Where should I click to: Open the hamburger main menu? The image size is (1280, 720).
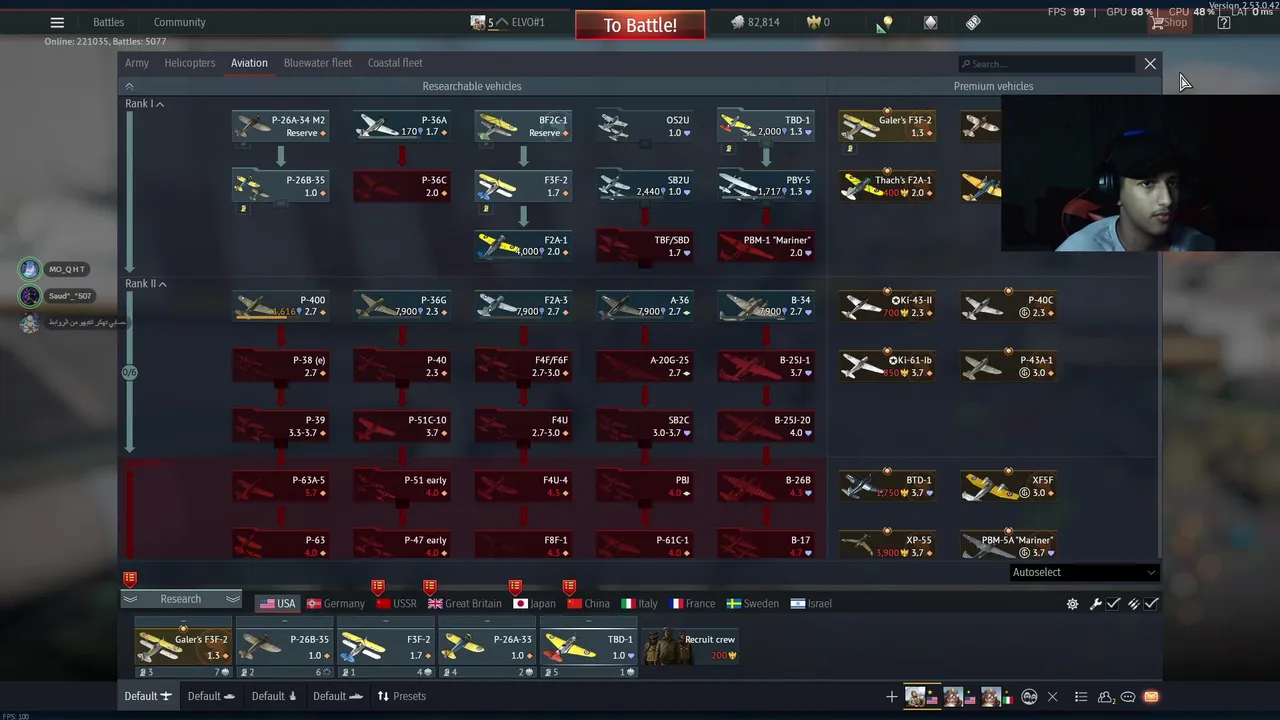[57, 23]
